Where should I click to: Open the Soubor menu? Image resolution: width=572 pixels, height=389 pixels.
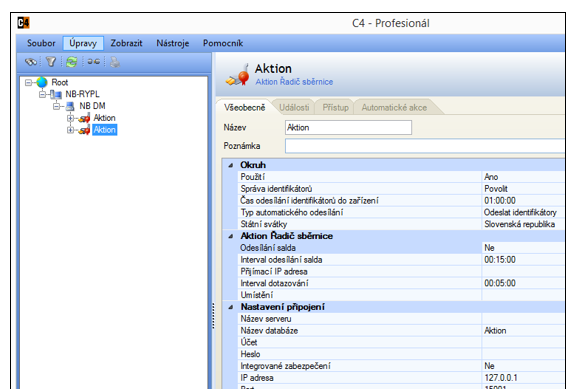[x=41, y=43]
